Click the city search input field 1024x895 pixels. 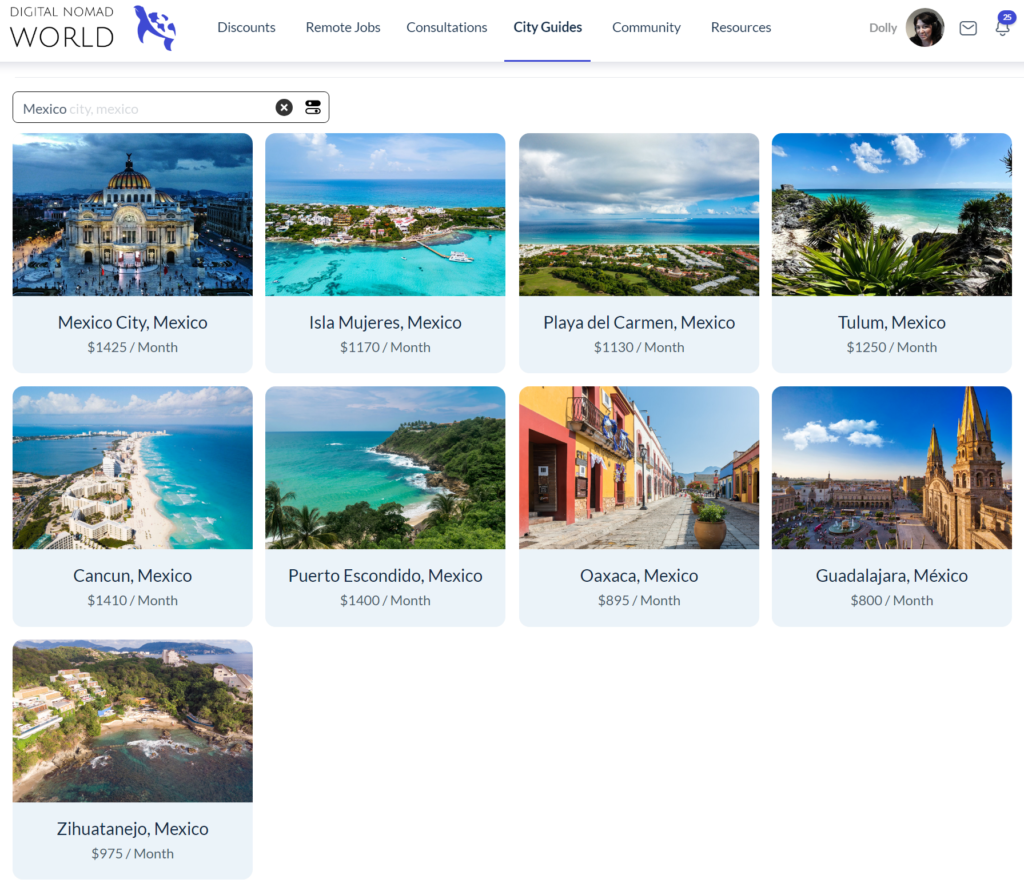[145, 108]
